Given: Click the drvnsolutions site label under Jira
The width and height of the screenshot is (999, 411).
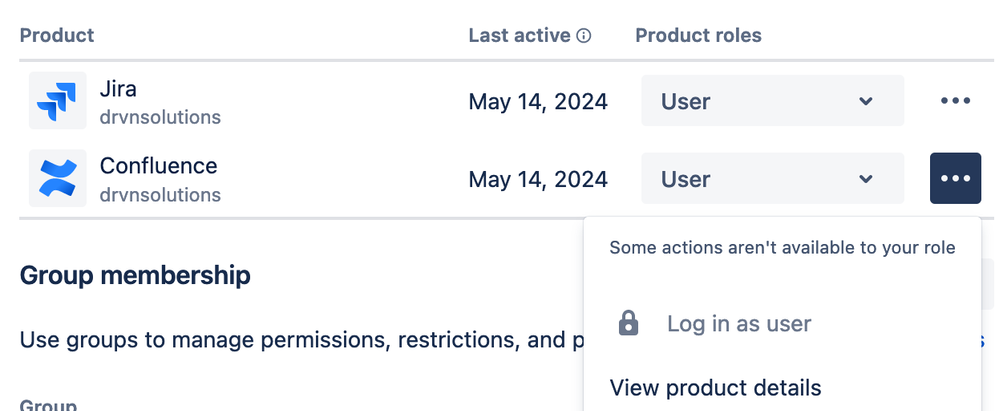Looking at the screenshot, I should tap(160, 117).
